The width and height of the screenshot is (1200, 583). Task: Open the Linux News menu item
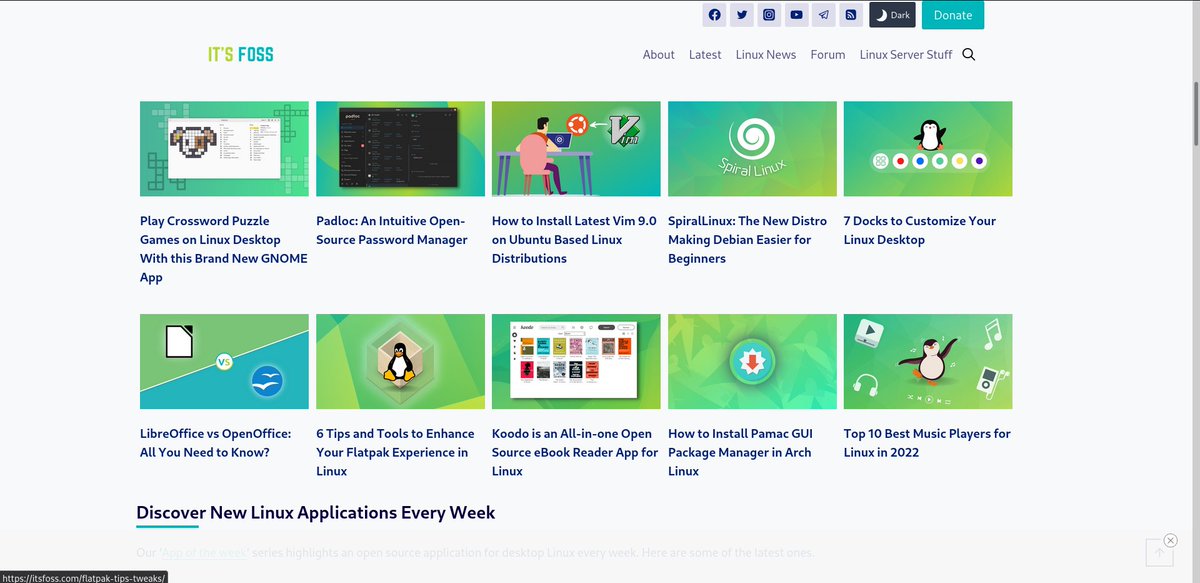(x=766, y=55)
